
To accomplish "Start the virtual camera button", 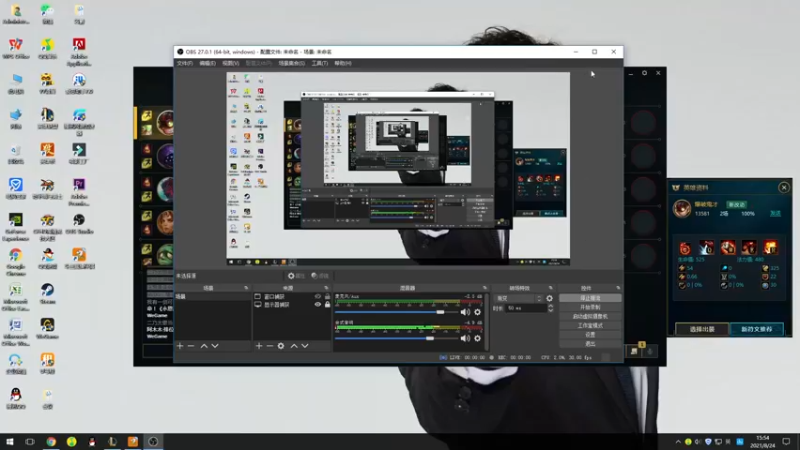I will click(590, 316).
